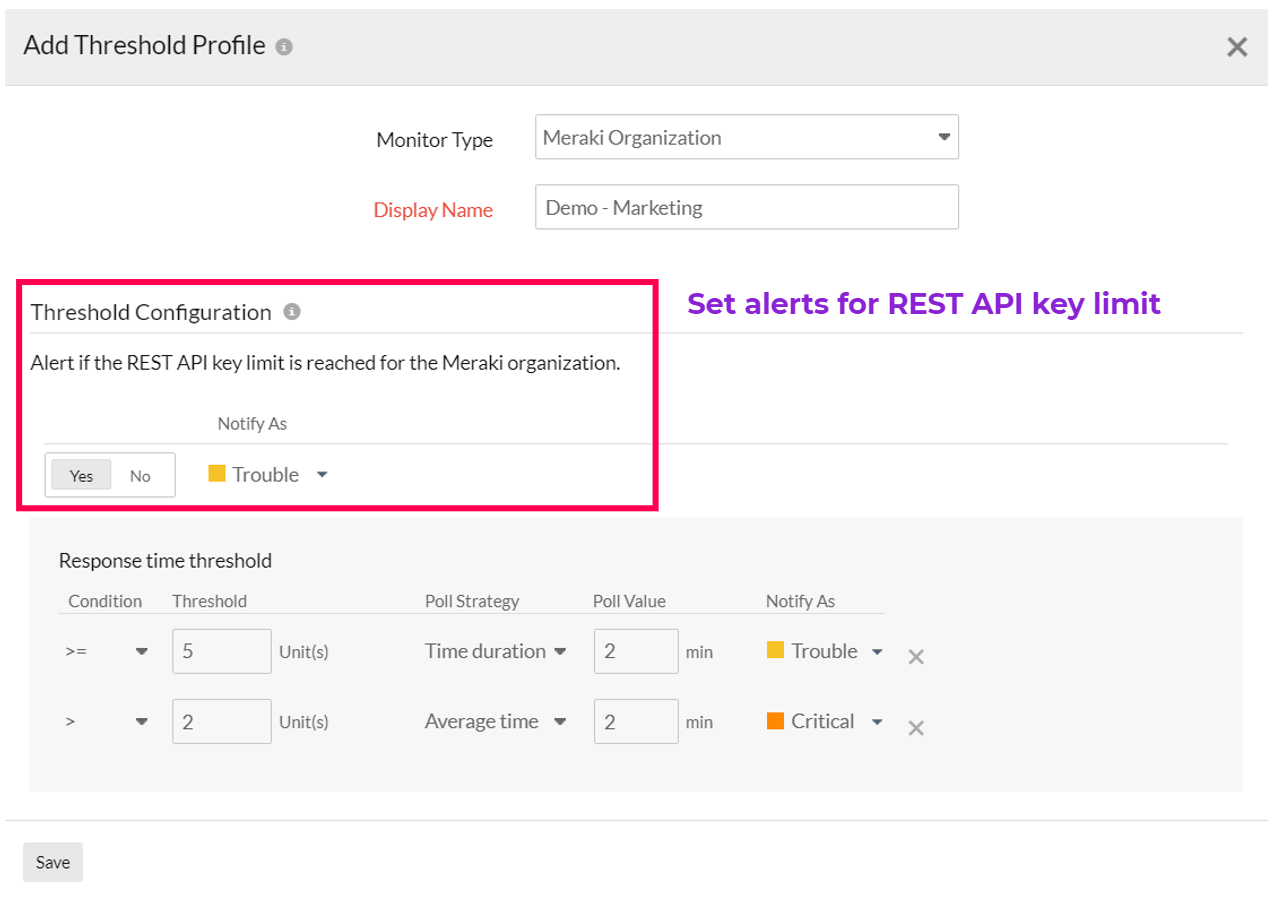The image size is (1272, 911).
Task: Toggle REST API alert to Yes
Action: click(82, 476)
